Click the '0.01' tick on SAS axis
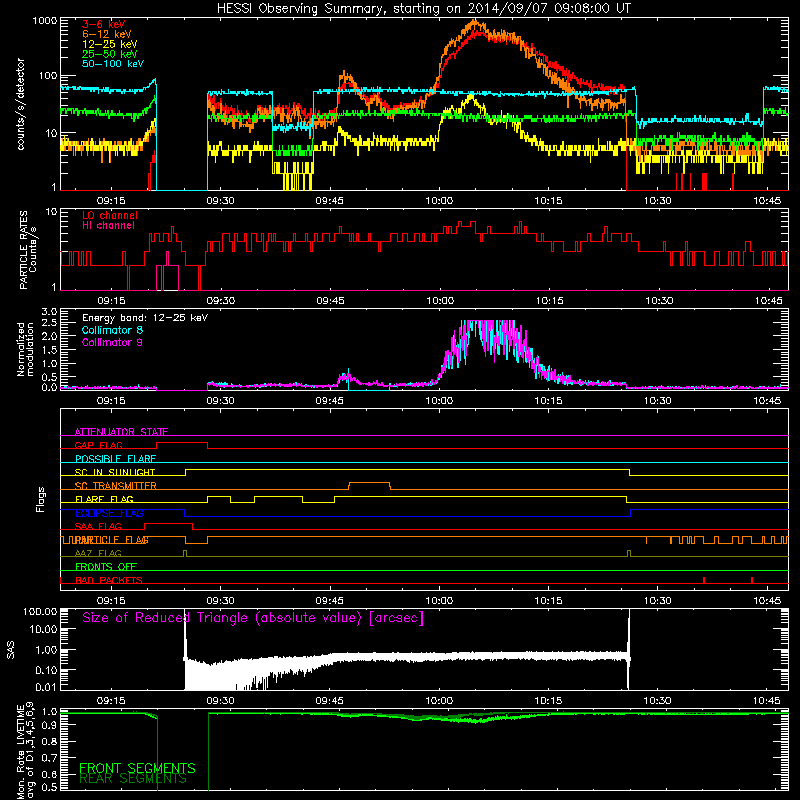 pyautogui.click(x=46, y=687)
